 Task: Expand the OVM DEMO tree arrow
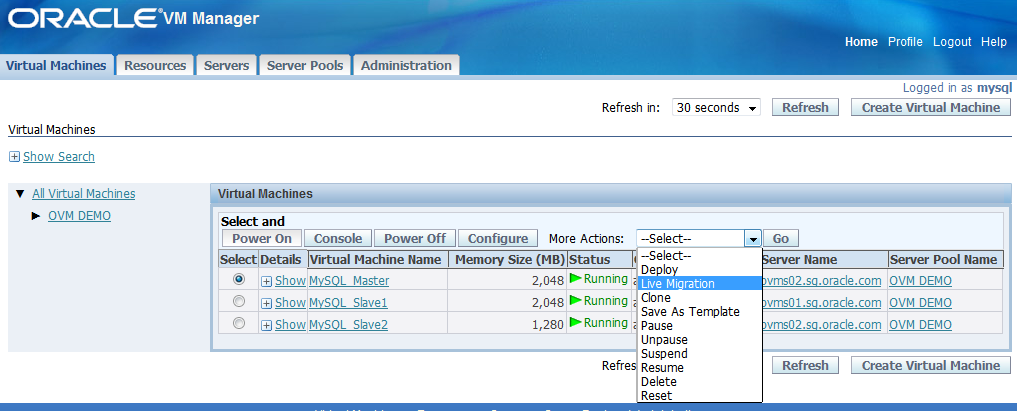click(x=36, y=216)
